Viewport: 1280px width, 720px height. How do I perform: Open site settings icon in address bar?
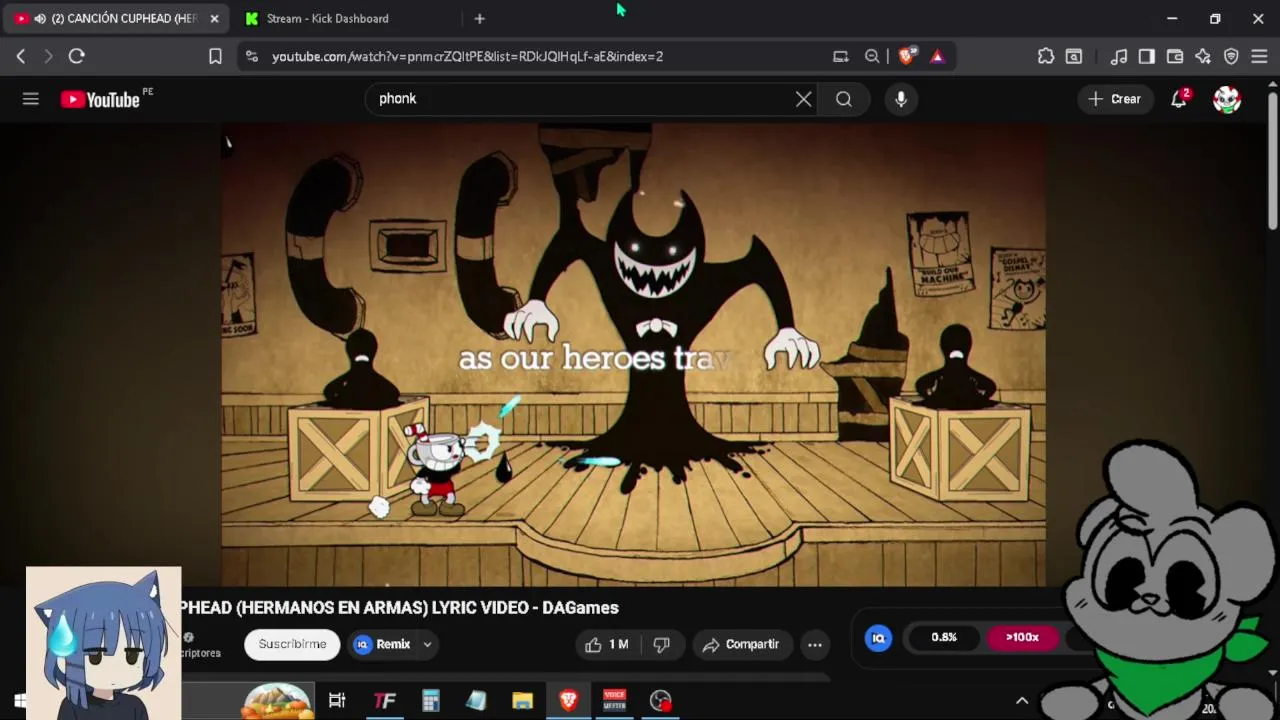click(251, 57)
